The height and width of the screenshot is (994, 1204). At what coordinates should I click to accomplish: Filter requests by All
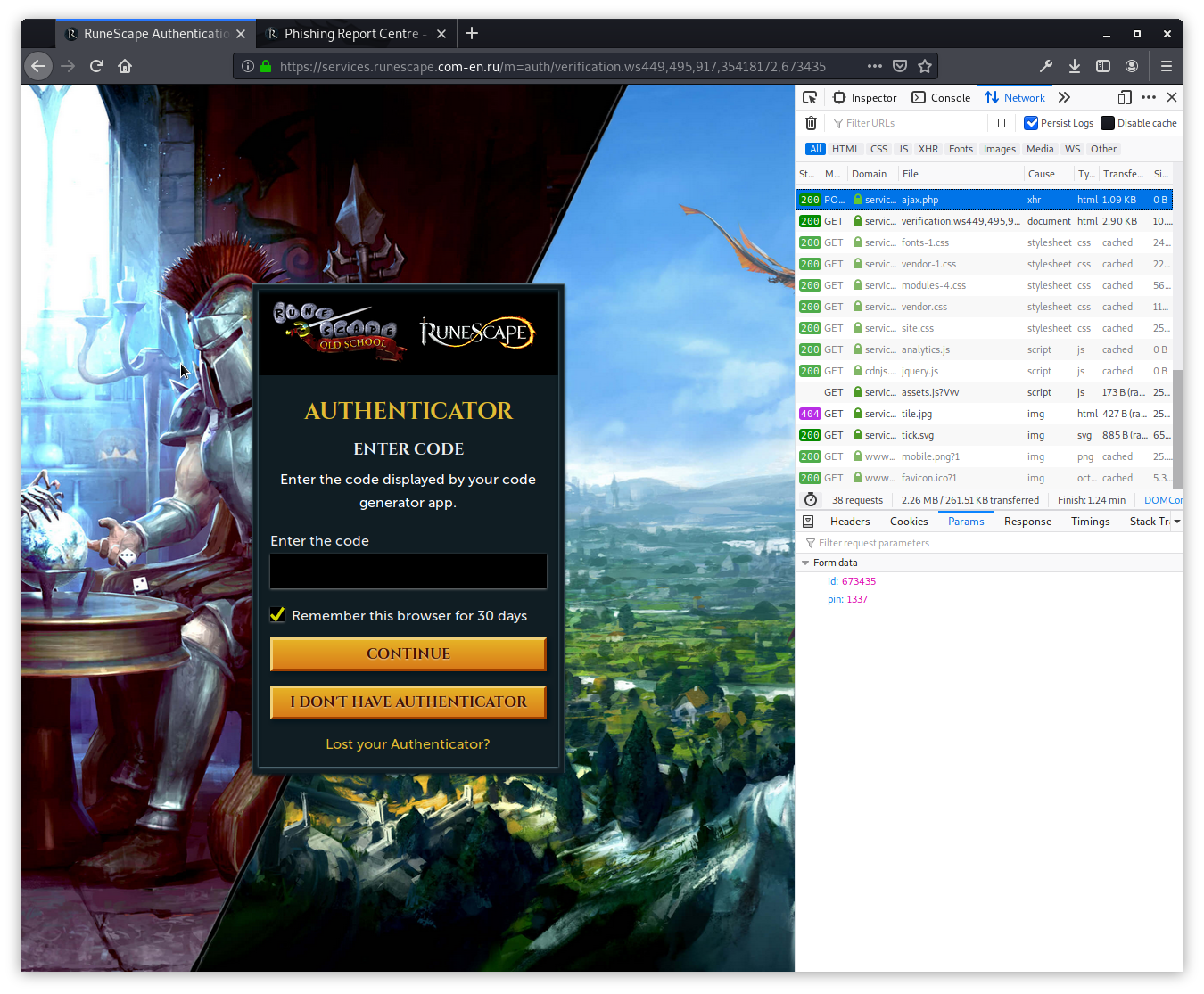[816, 149]
